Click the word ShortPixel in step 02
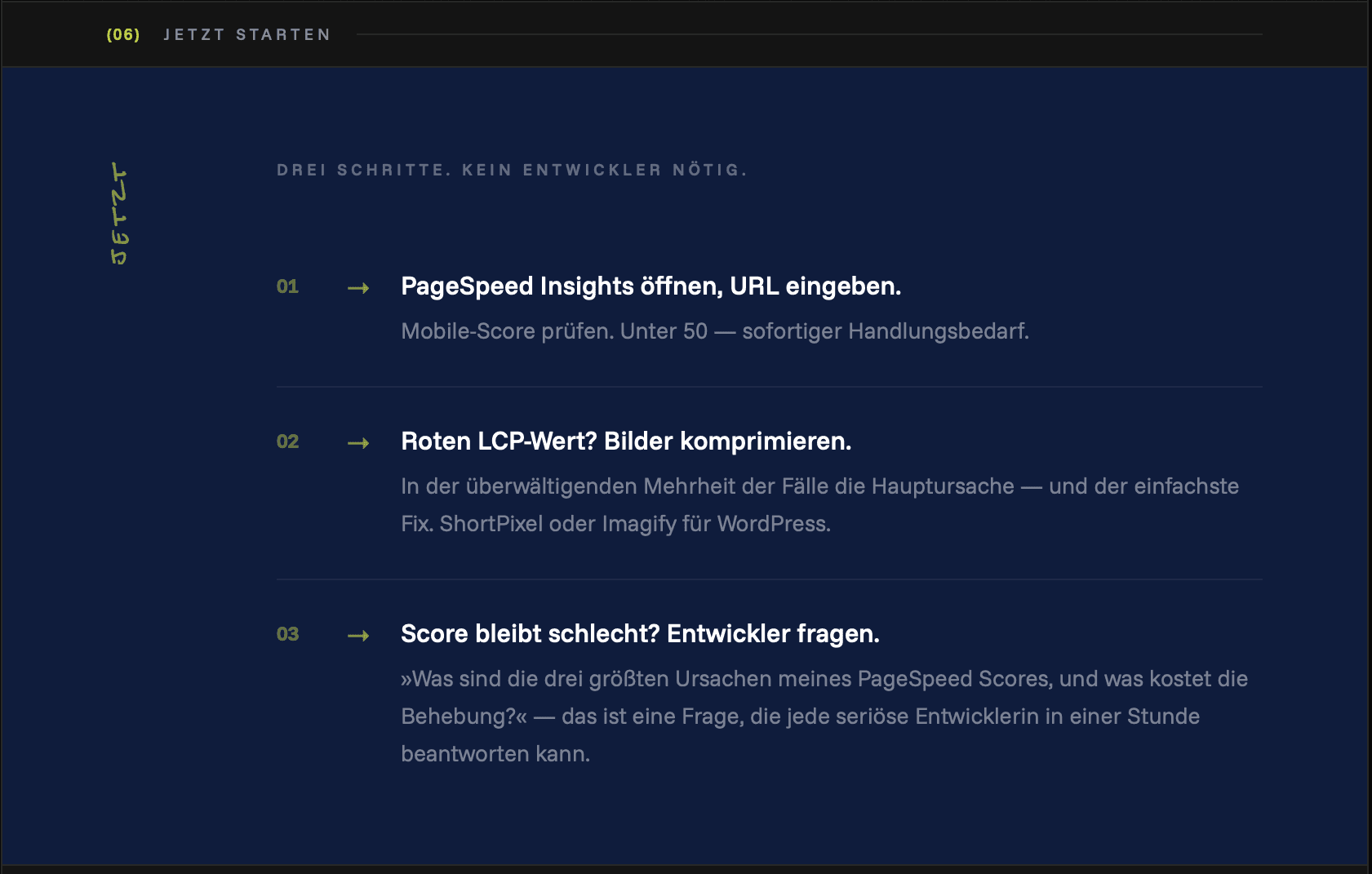The height and width of the screenshot is (874, 1372). click(491, 524)
